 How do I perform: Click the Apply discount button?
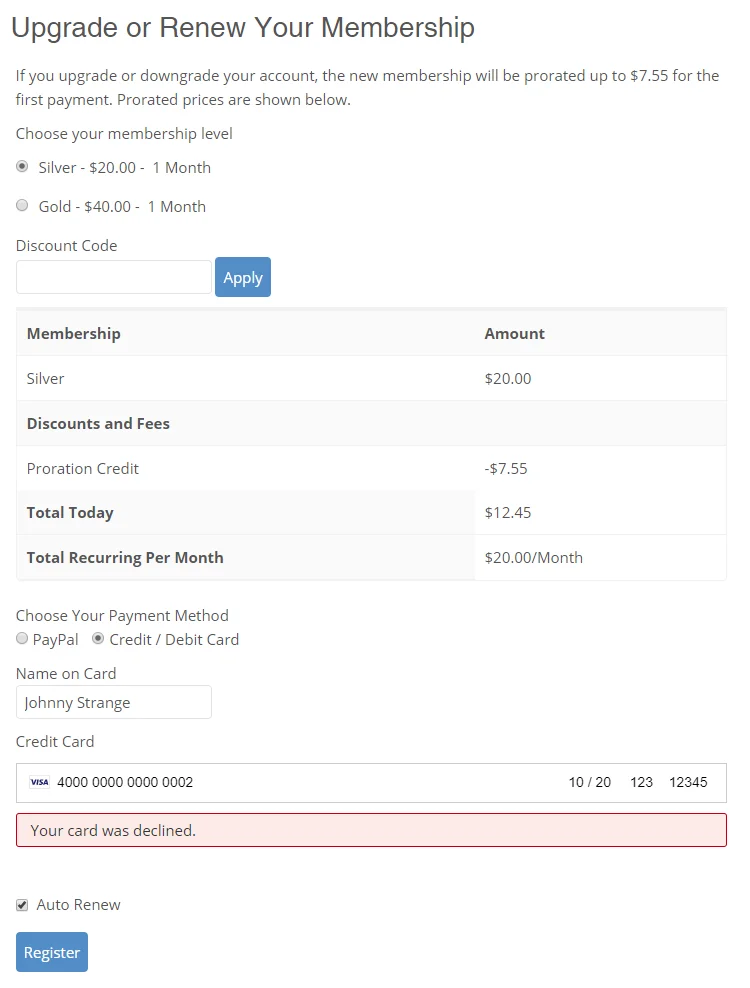pos(242,277)
